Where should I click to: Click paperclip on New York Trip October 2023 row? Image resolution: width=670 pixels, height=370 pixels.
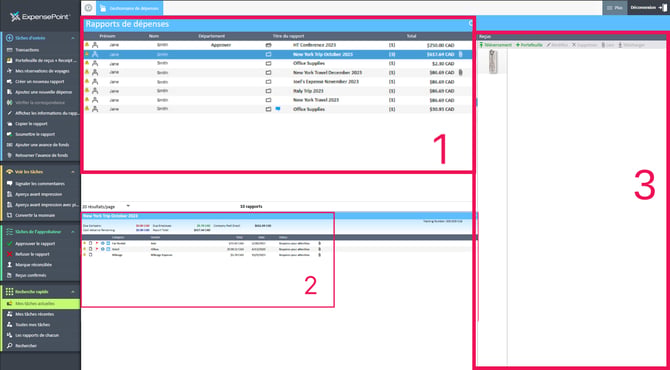(461, 54)
